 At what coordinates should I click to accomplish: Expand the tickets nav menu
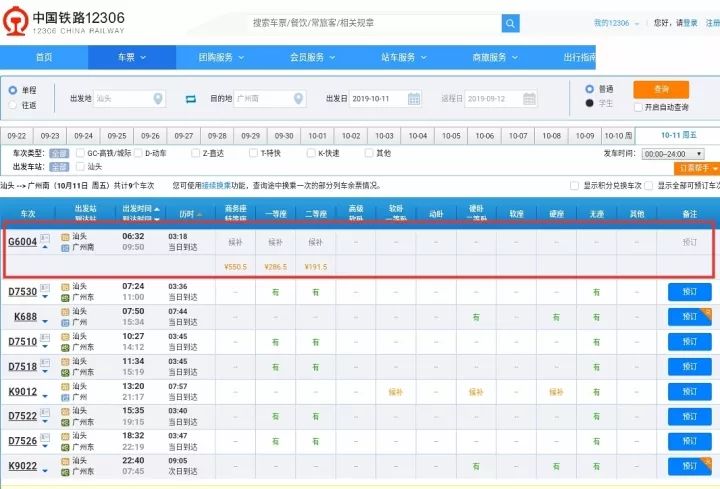tap(132, 57)
